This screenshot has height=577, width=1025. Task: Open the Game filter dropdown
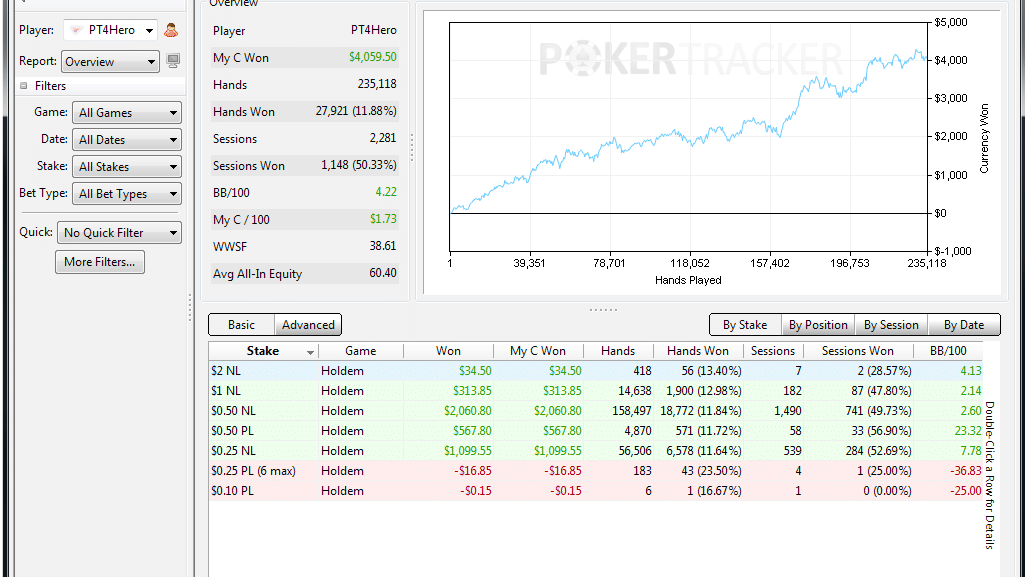[x=126, y=112]
